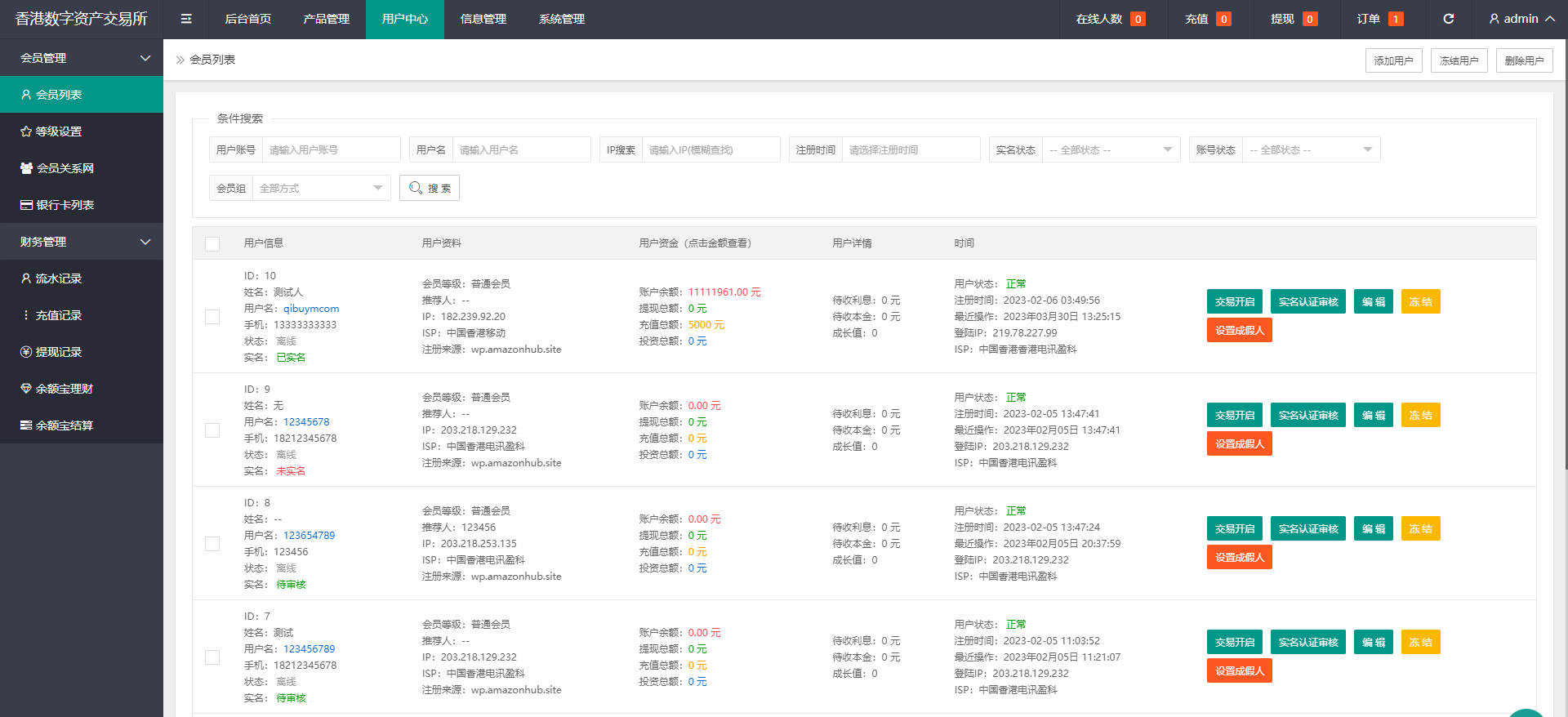The height and width of the screenshot is (717, 1568).
Task: Click the page vertical scrollbar
Action: 1564,245
